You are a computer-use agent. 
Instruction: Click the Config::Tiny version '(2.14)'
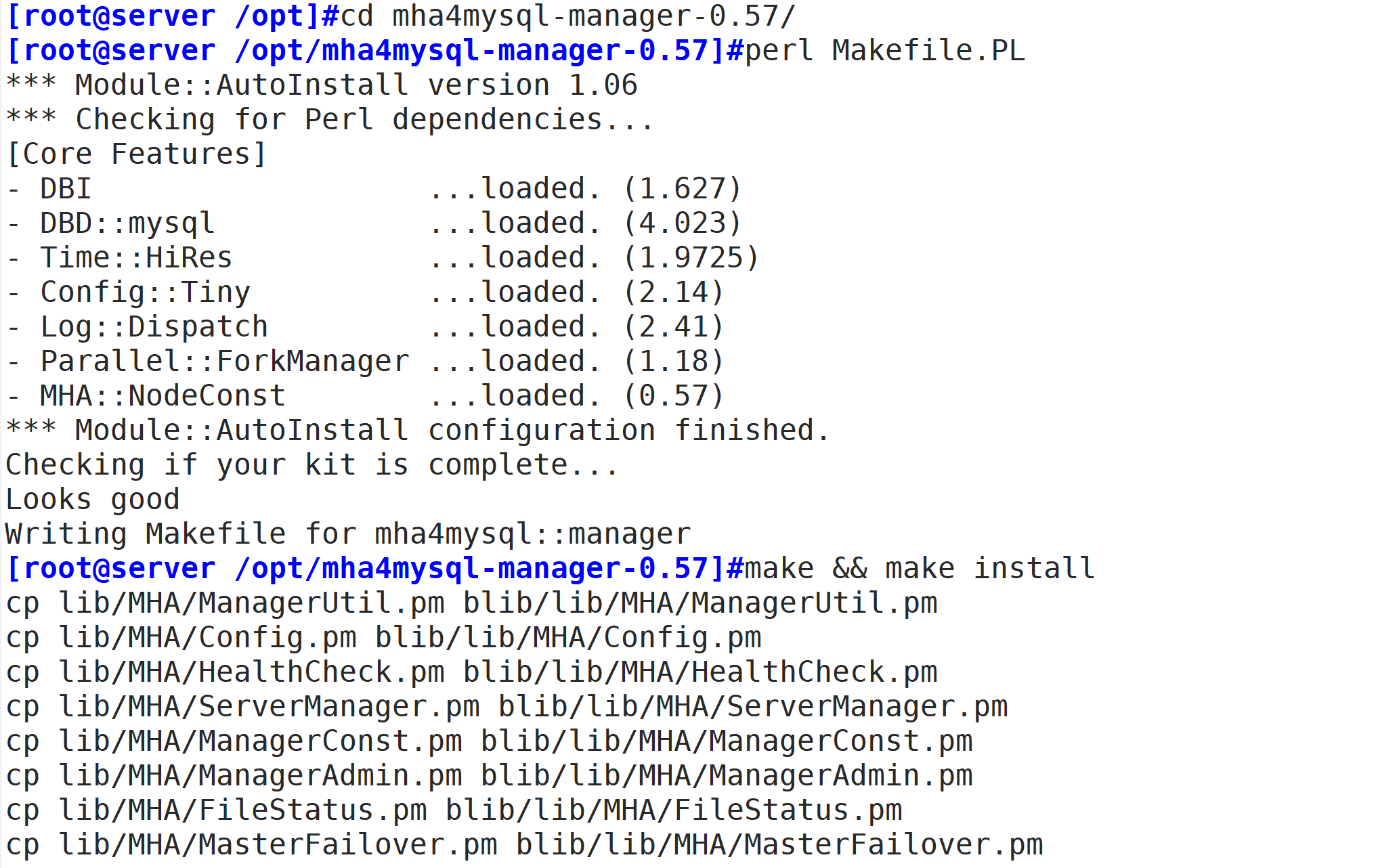[674, 292]
